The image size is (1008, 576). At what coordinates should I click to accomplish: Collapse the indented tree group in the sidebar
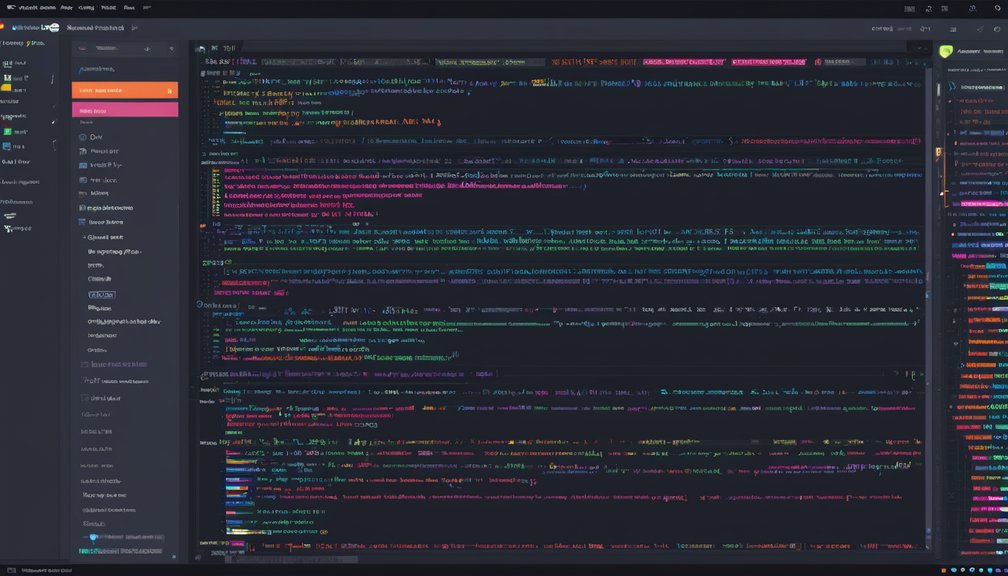coord(84,238)
